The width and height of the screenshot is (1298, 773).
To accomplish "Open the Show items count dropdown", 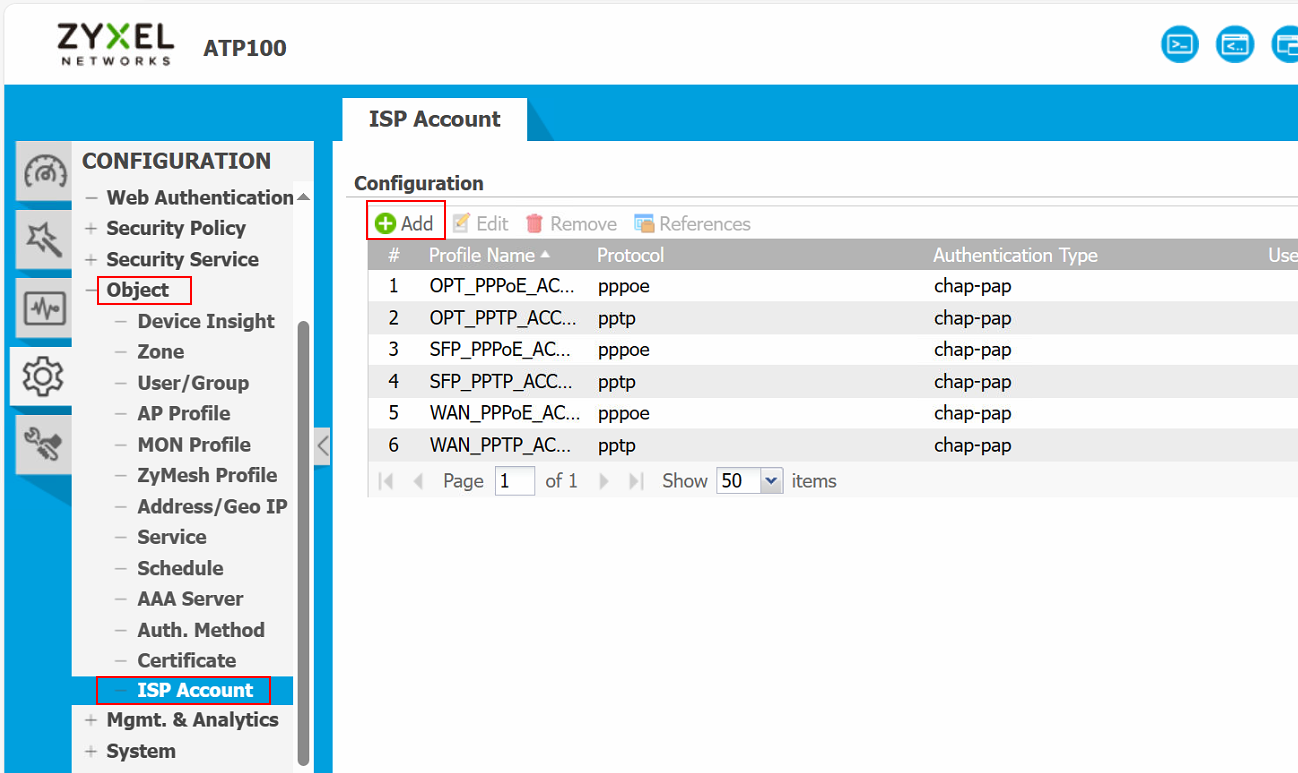I will pos(770,481).
